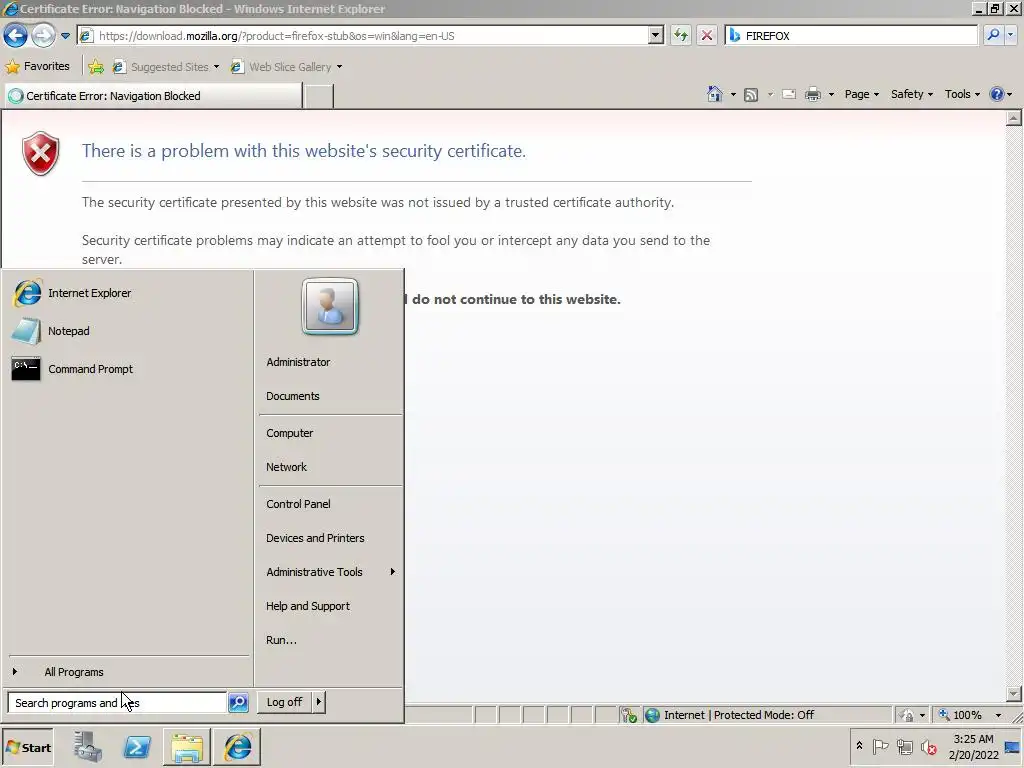
Task: Open a new blank tab
Action: 319,96
